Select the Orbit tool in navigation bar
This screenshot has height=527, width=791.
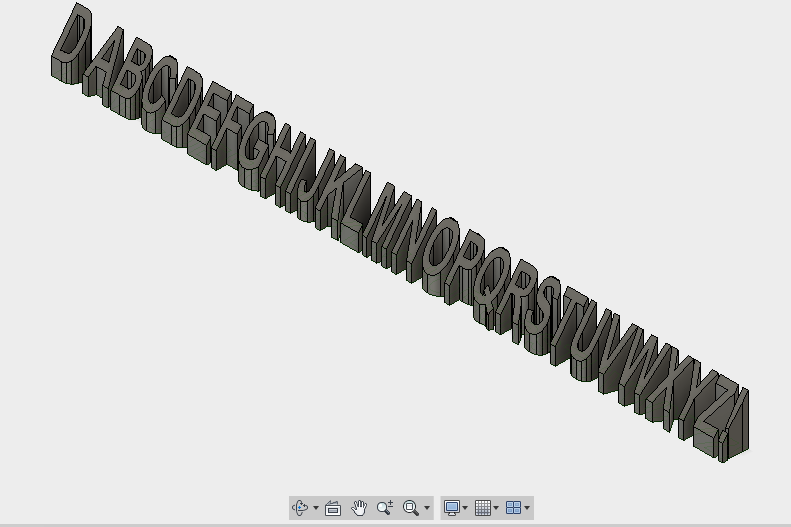[x=300, y=507]
